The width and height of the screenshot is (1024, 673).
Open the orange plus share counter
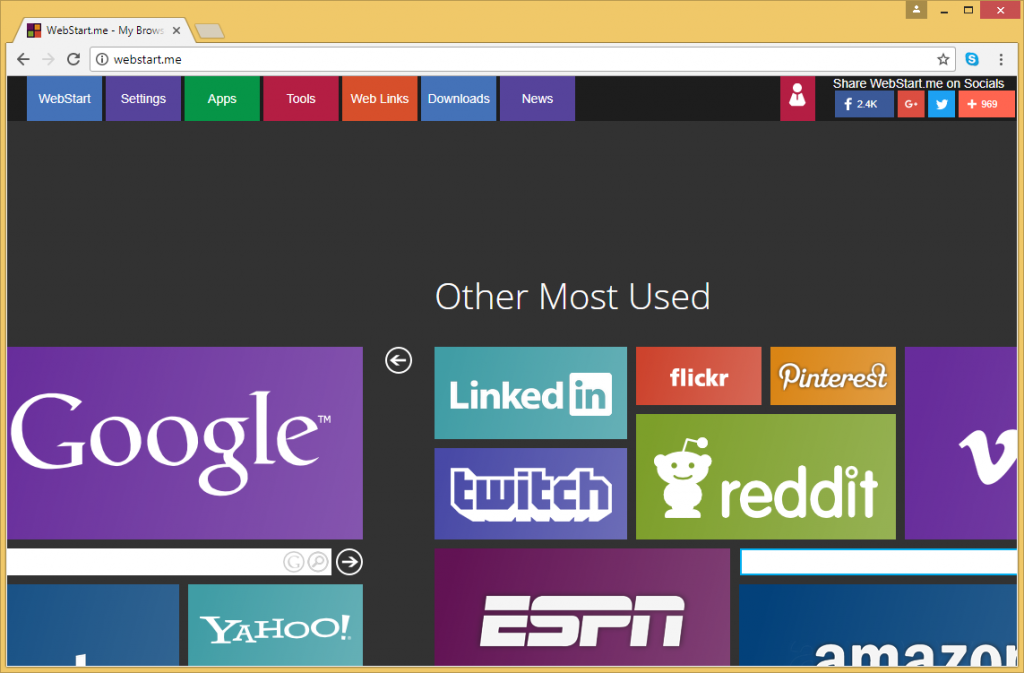[986, 104]
